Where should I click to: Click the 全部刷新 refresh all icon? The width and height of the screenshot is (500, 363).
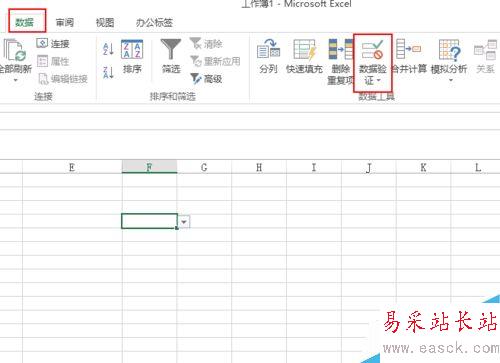point(15,51)
